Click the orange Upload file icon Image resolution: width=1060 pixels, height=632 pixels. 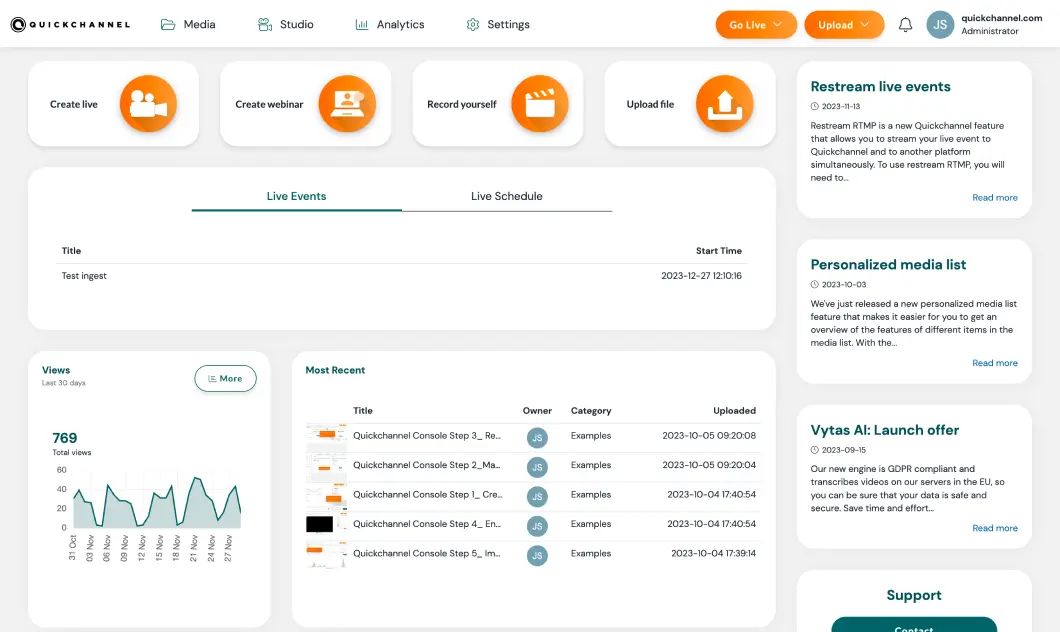(x=724, y=104)
